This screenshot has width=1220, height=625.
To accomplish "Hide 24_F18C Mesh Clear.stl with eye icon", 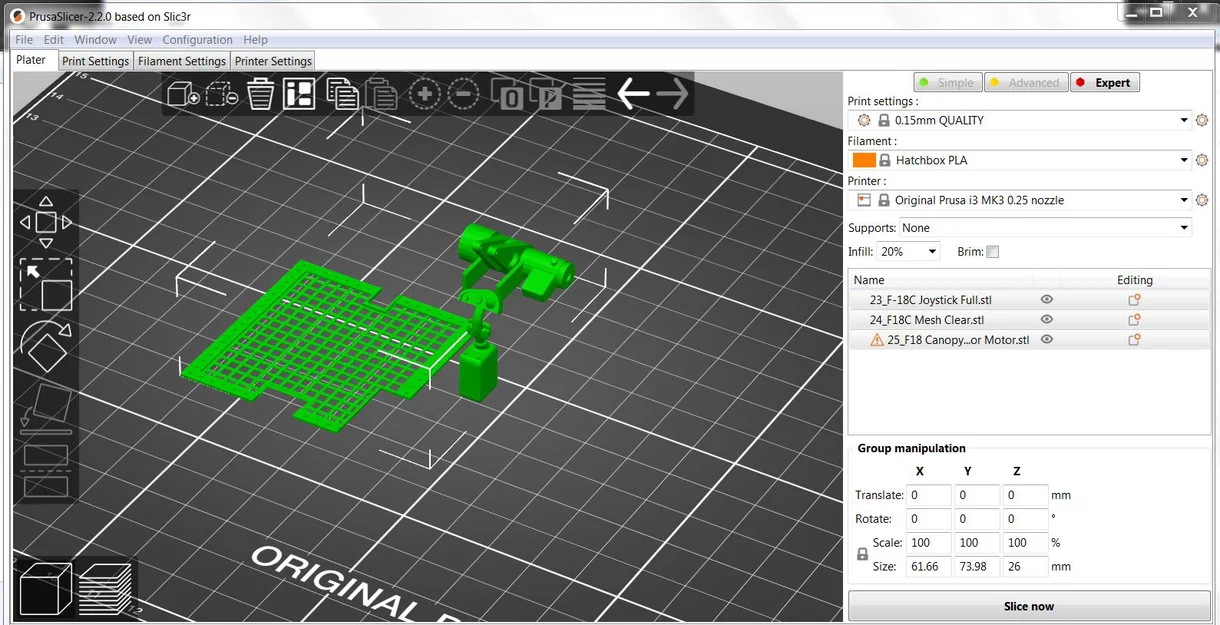I will tap(1047, 320).
